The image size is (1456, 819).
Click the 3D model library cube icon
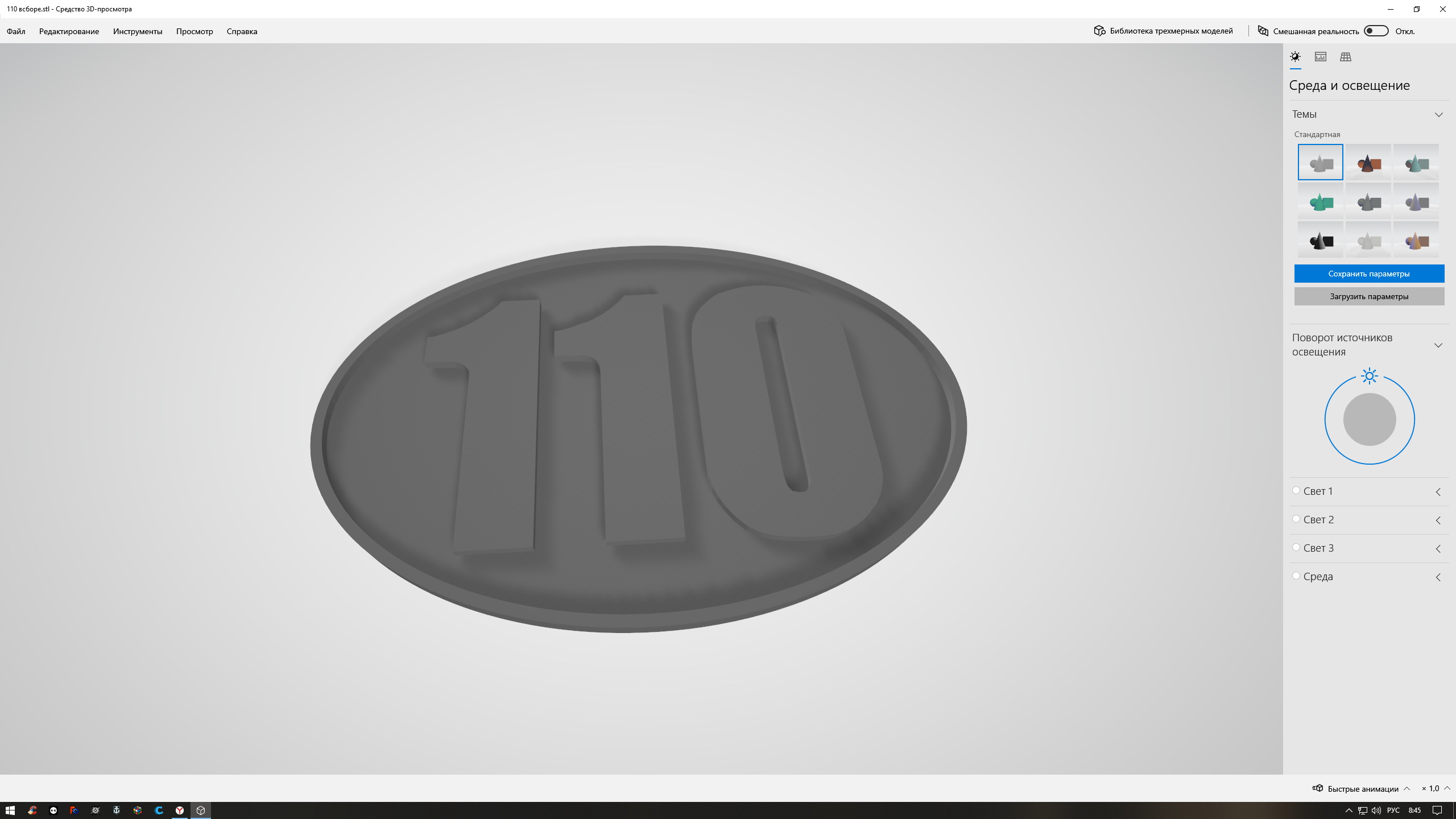[x=1099, y=31]
